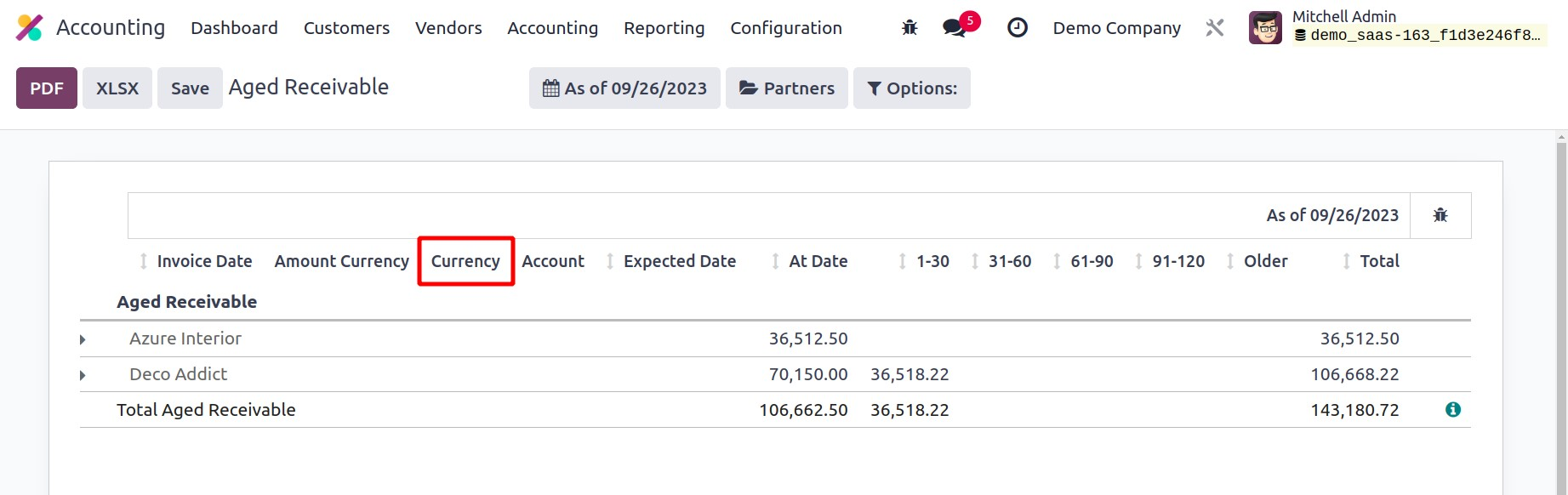Export report with PDF button
Screen dimensions: 1568x495
click(x=47, y=88)
